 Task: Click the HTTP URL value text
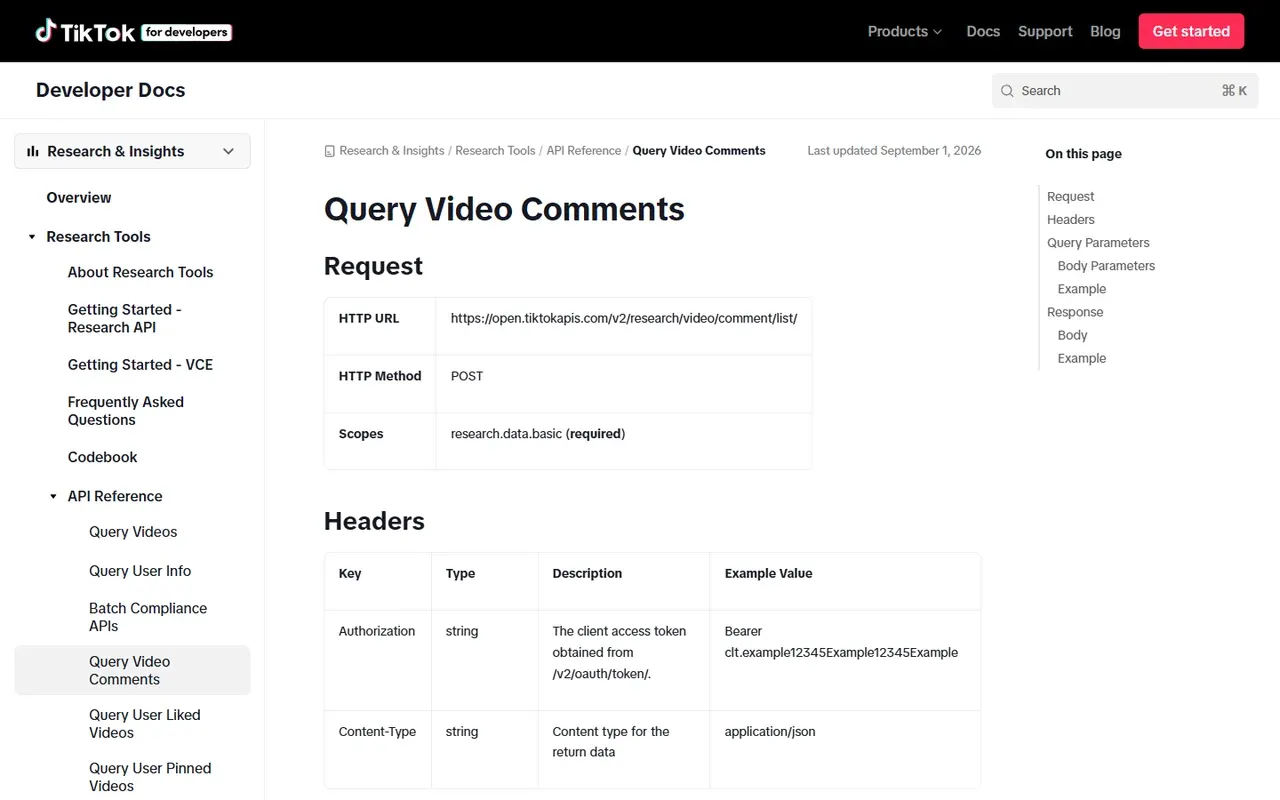click(x=624, y=319)
